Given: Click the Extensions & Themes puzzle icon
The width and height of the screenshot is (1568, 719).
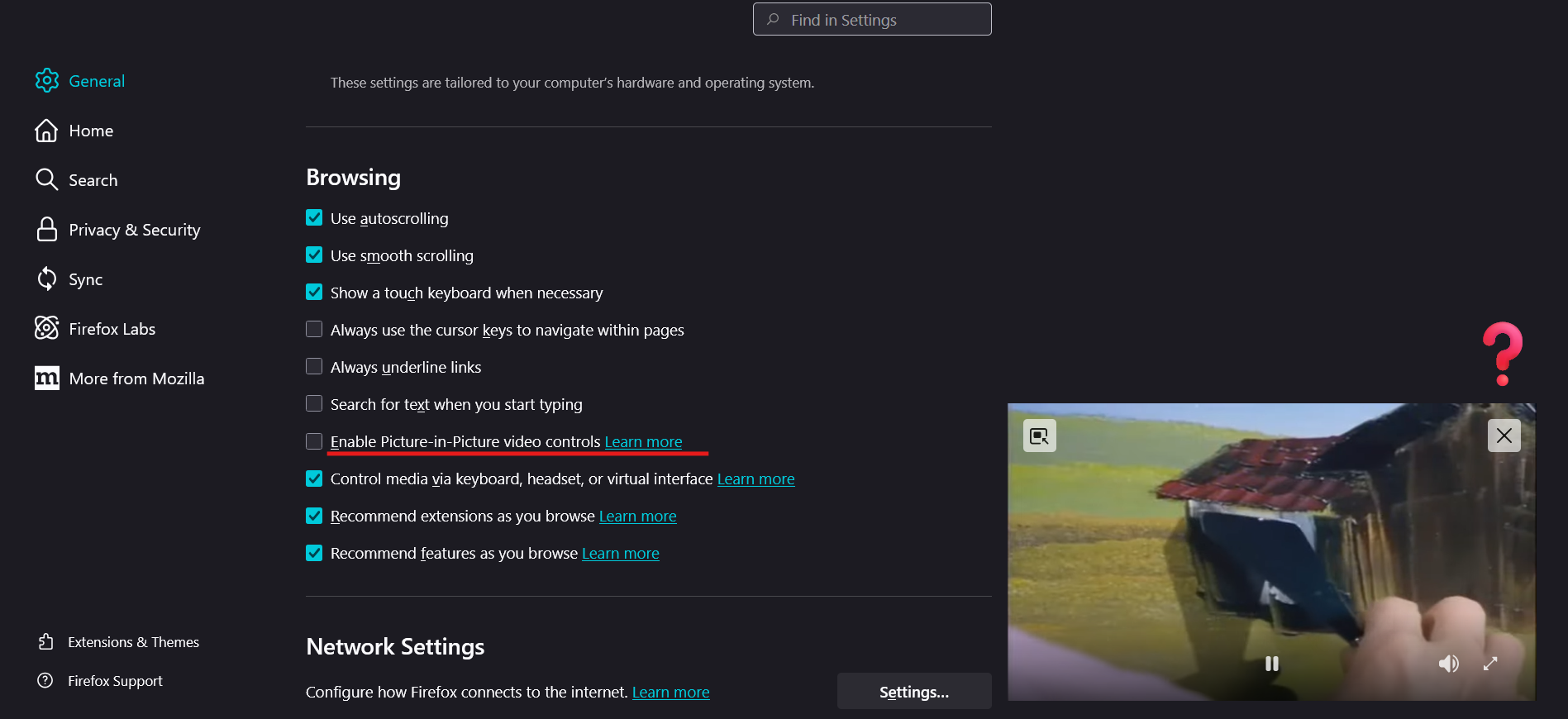Looking at the screenshot, I should point(46,642).
